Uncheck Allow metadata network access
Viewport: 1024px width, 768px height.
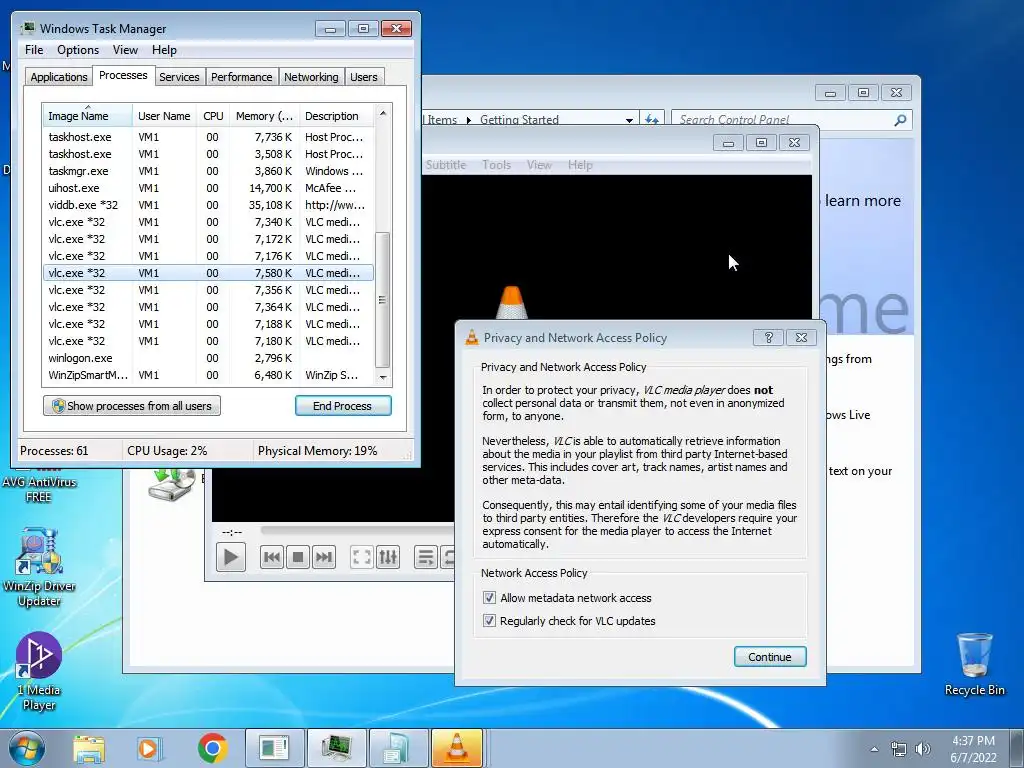click(489, 598)
